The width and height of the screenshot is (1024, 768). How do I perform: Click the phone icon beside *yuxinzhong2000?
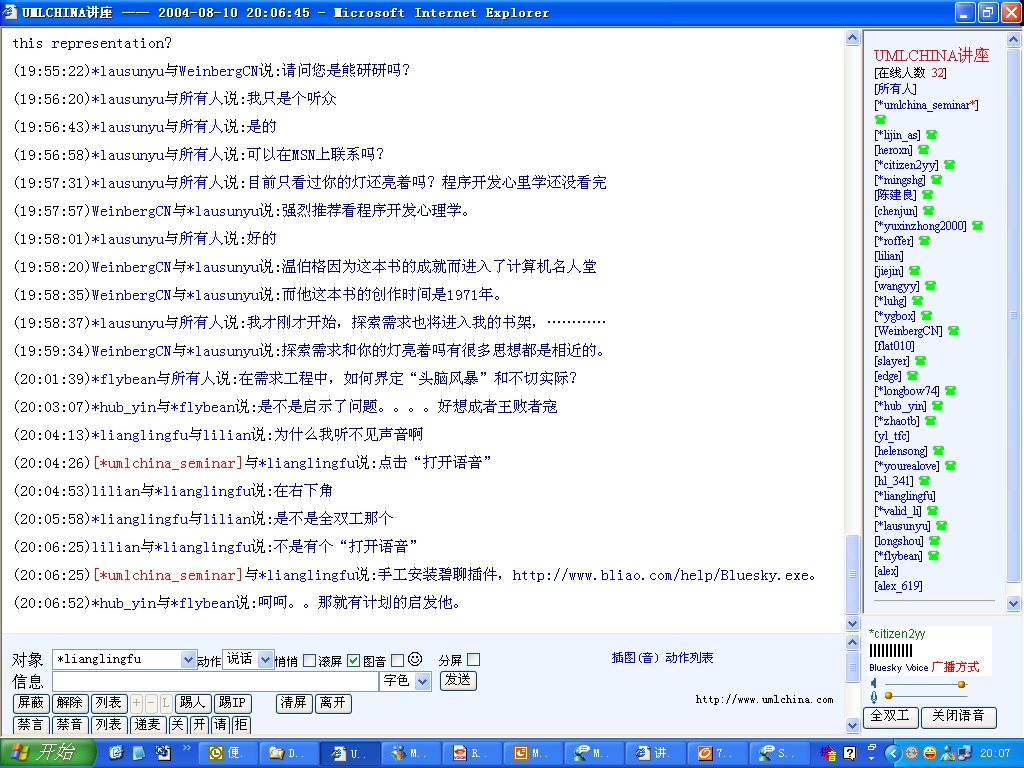(977, 225)
